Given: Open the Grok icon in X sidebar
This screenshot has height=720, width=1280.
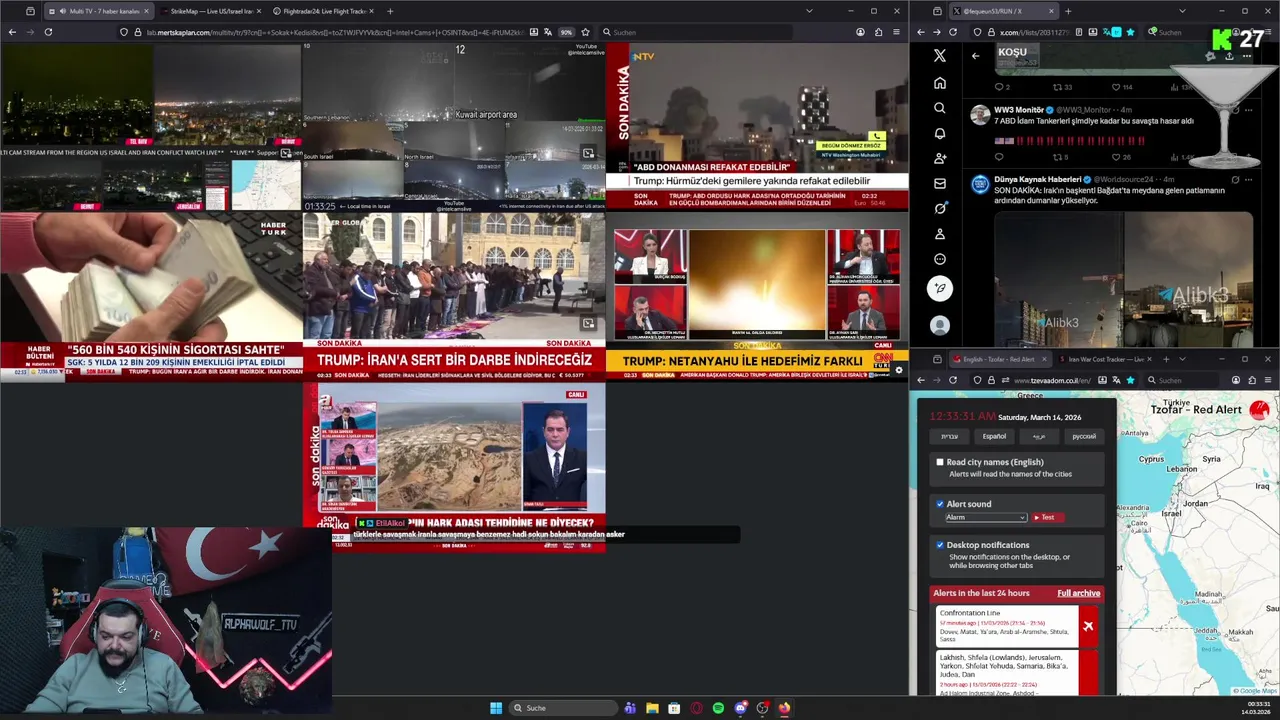Looking at the screenshot, I should click(x=939, y=209).
